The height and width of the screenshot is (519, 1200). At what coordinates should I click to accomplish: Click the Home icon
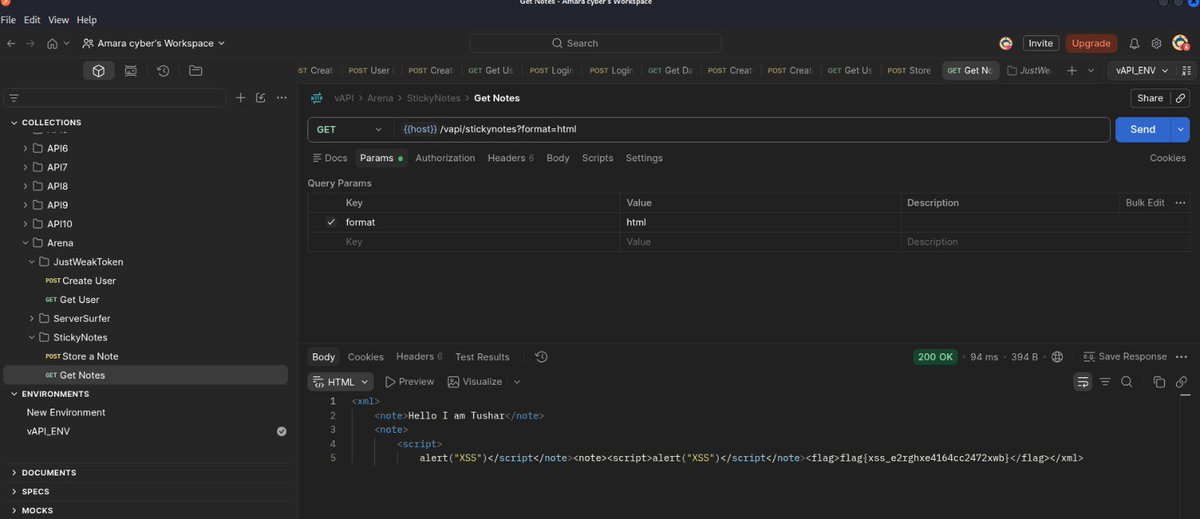pos(52,43)
